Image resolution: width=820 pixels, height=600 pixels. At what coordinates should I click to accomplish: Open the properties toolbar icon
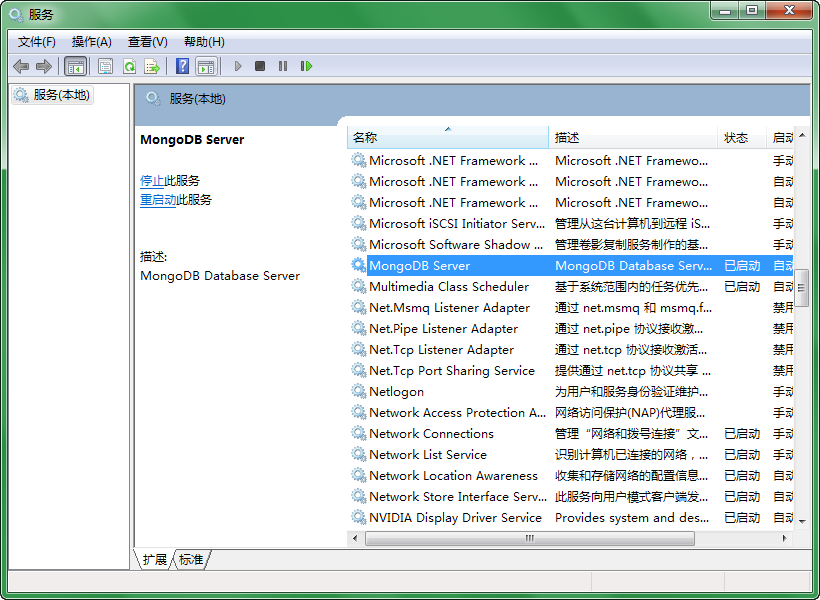(105, 66)
